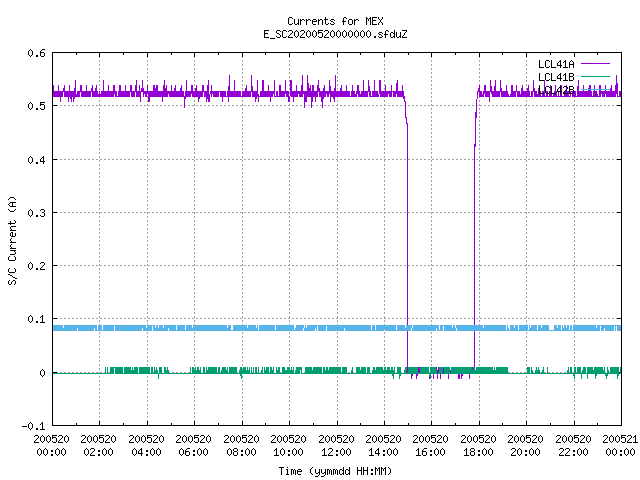
Task: Click the 200520 20:00 x-axis tick label
Action: click(x=525, y=446)
